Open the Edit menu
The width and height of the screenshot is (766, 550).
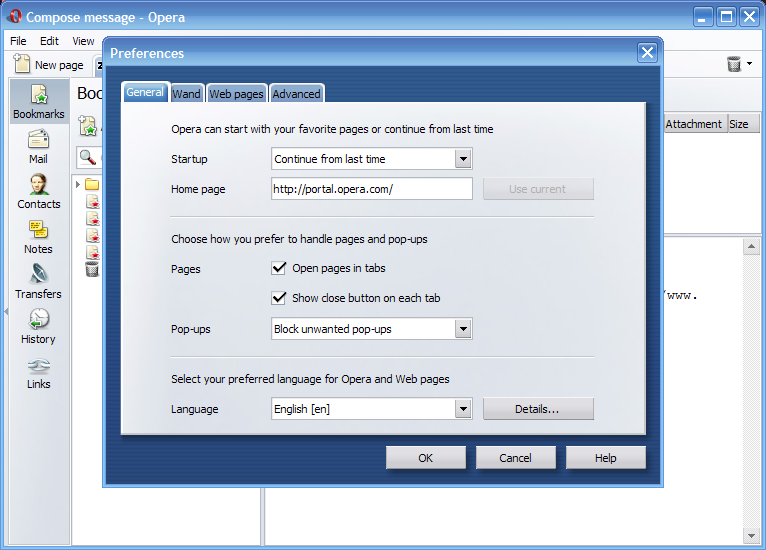click(49, 41)
